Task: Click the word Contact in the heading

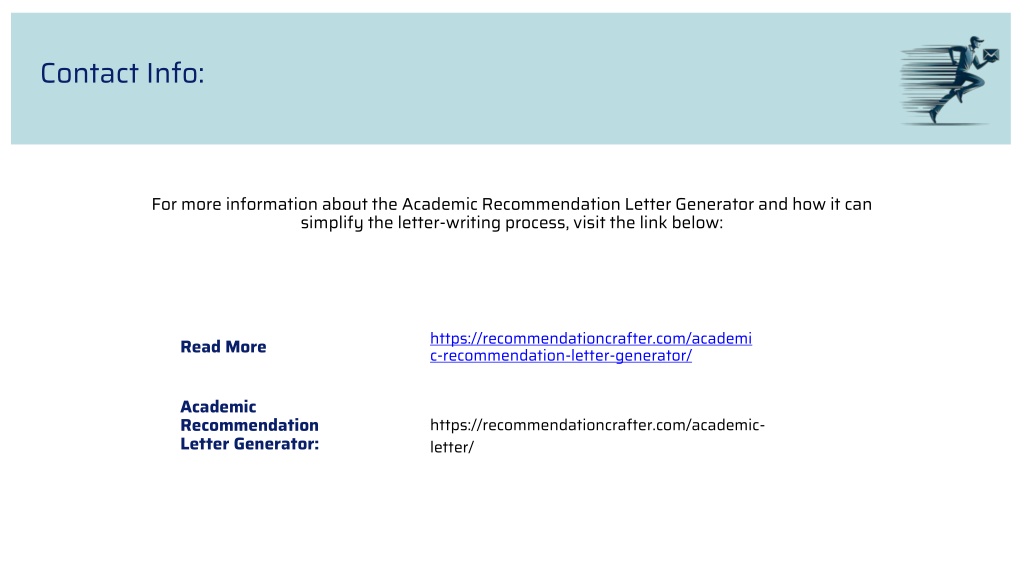Action: point(90,73)
